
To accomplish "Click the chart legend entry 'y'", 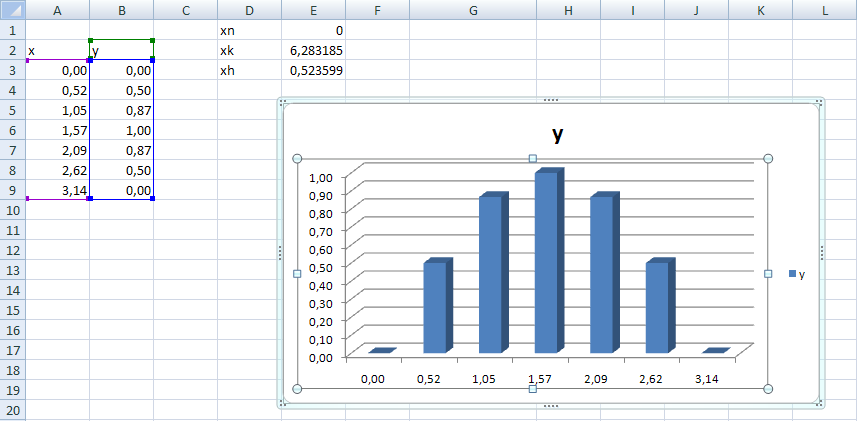I will 797,274.
